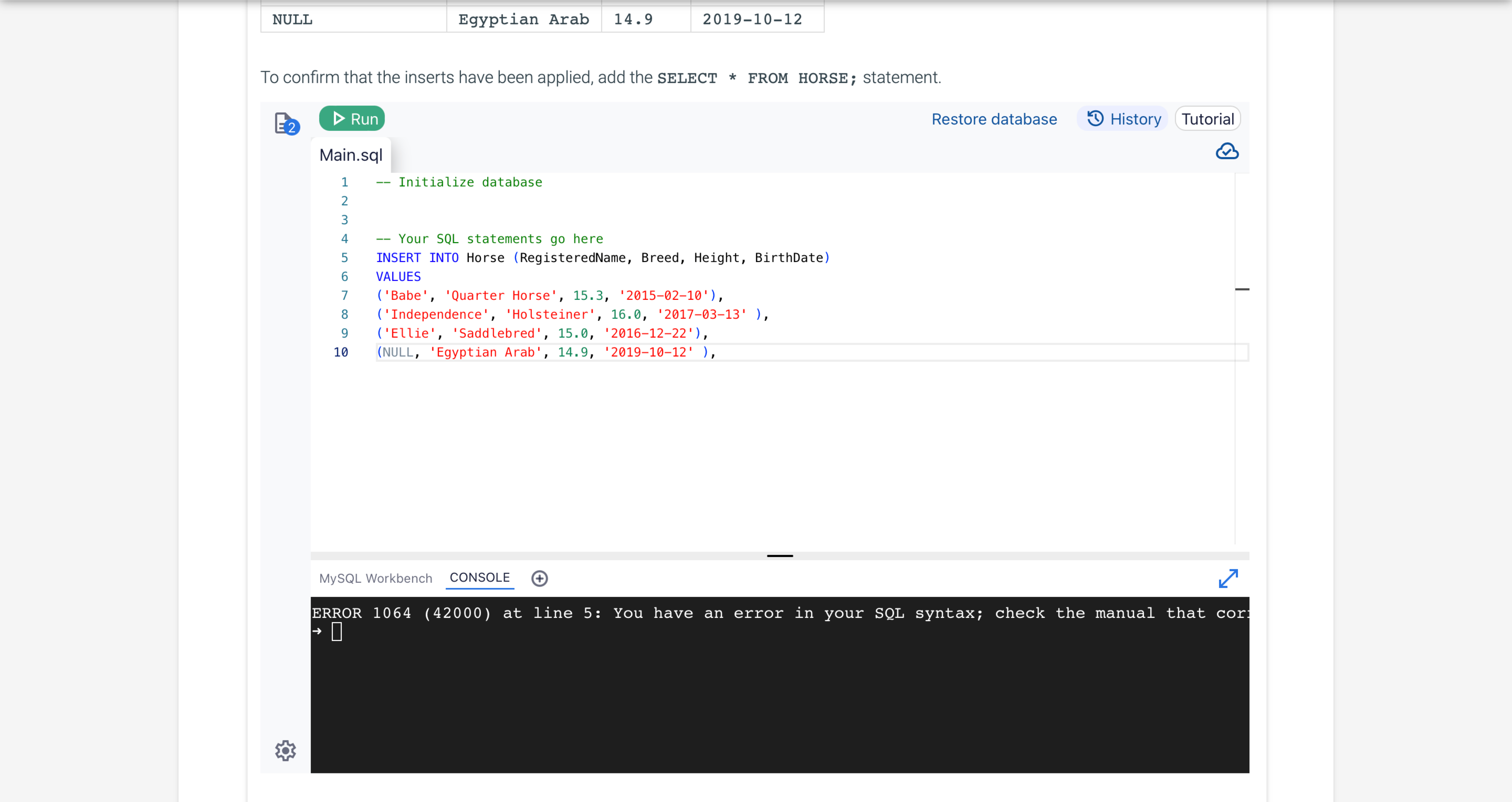Open the files panel icon with badge
Screen dimensions: 1512x802
click(x=286, y=124)
